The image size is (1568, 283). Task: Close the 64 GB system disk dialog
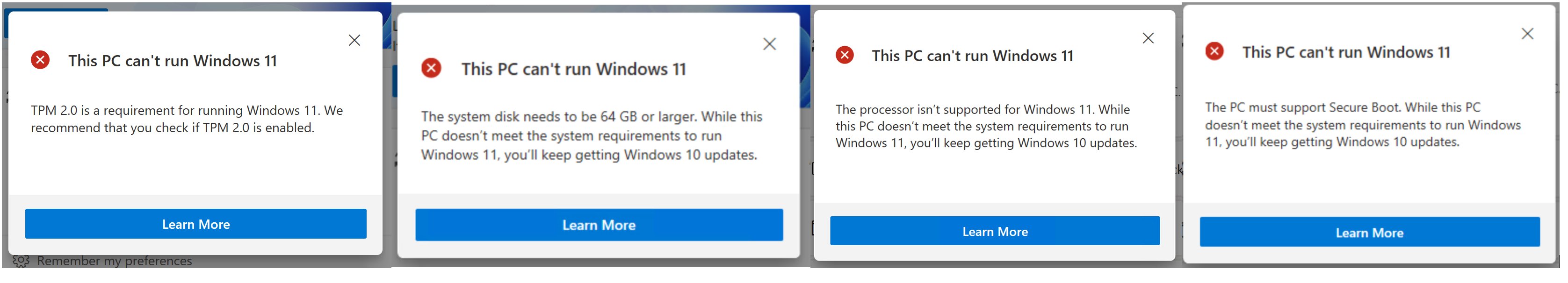click(x=769, y=44)
